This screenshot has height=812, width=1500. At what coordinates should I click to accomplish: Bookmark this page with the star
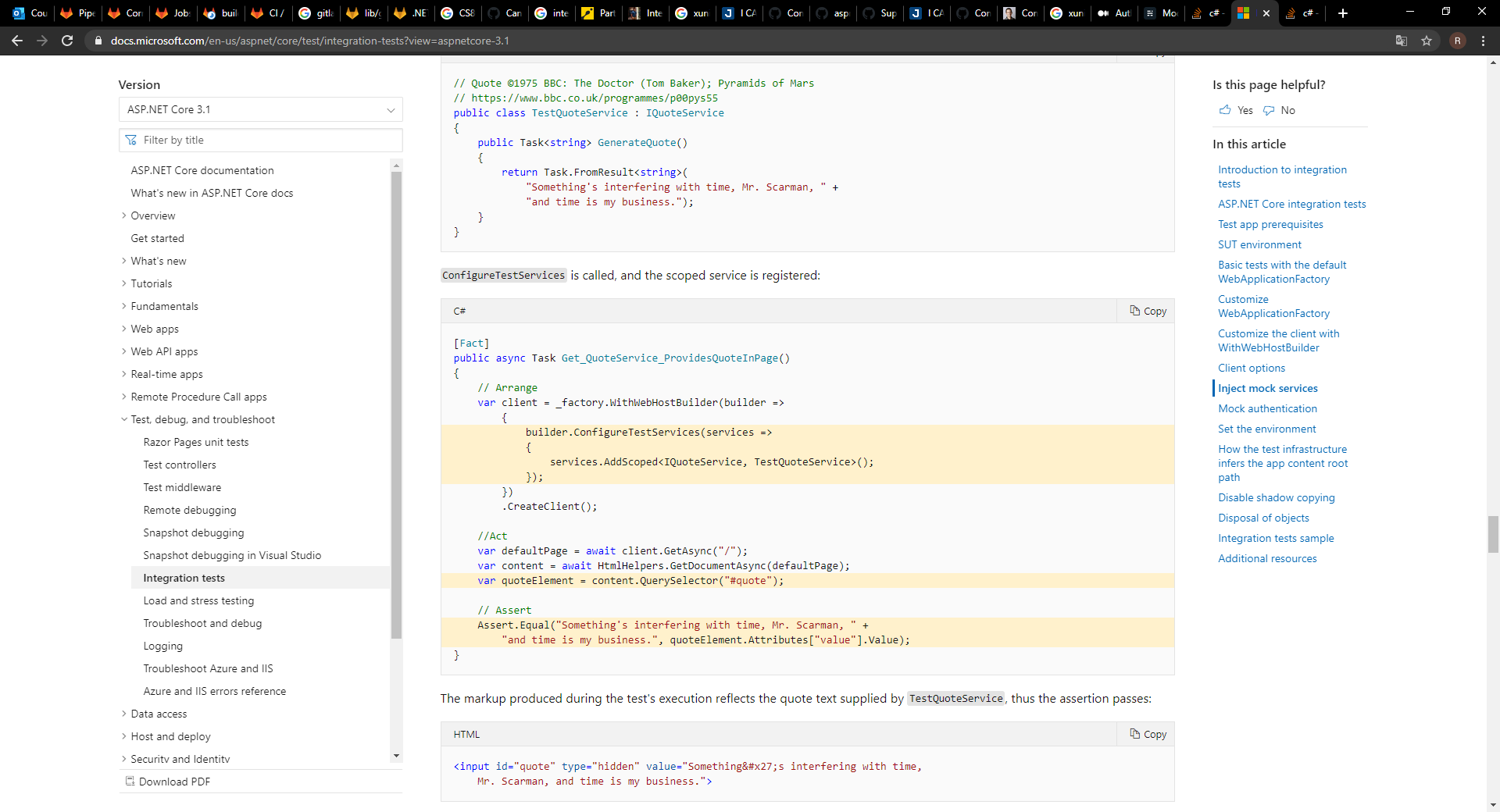coord(1427,41)
